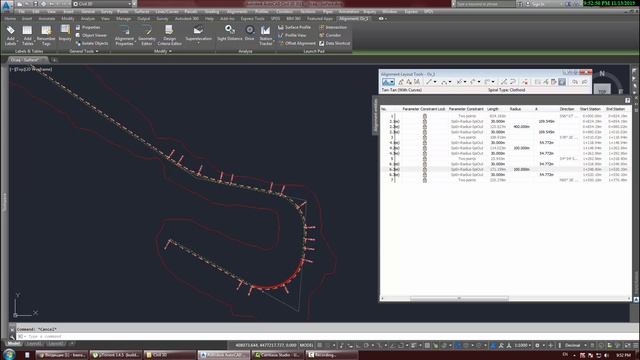
Task: Expand the General Tools panel
Action: point(84,51)
